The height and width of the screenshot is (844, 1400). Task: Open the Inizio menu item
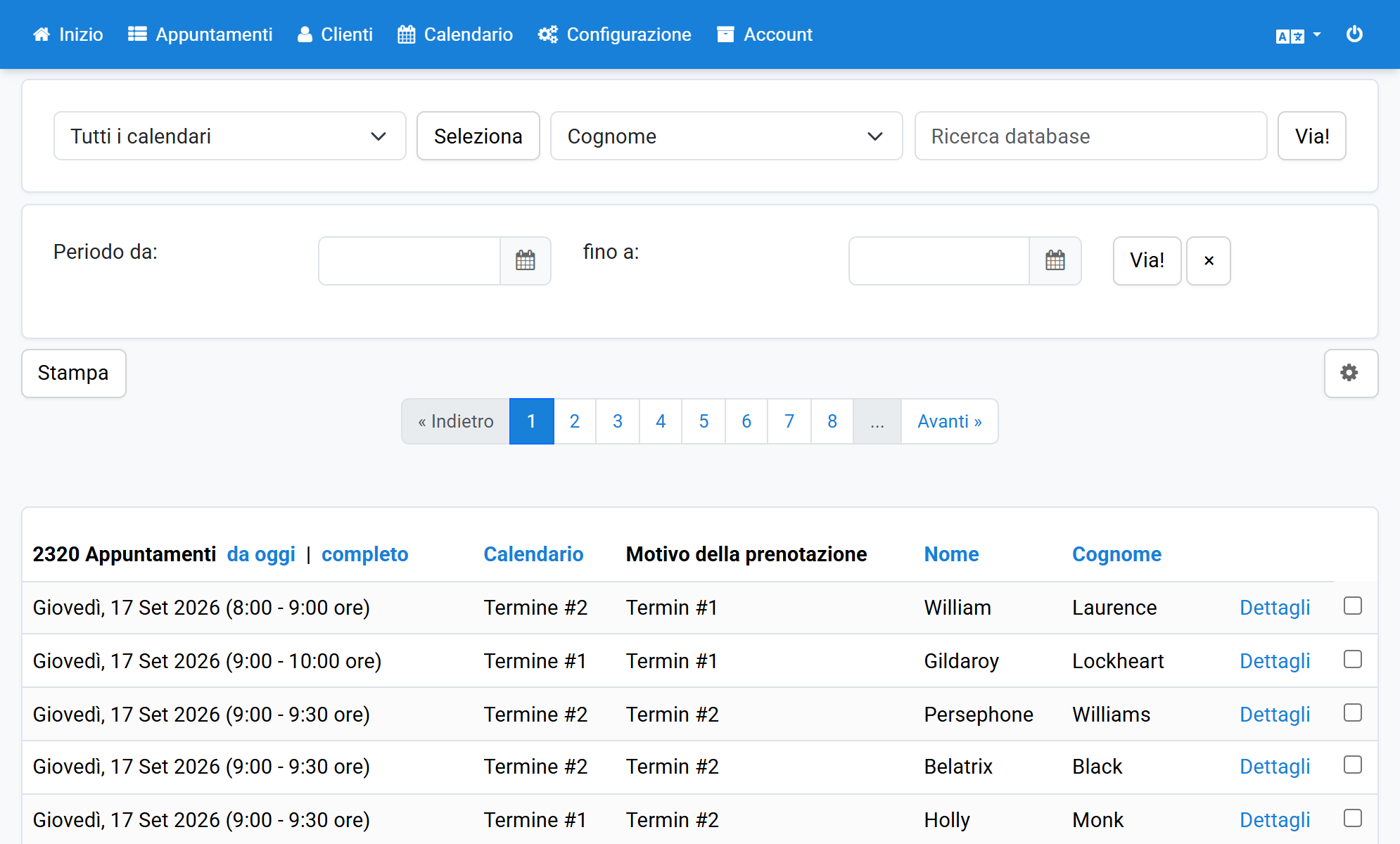click(68, 34)
